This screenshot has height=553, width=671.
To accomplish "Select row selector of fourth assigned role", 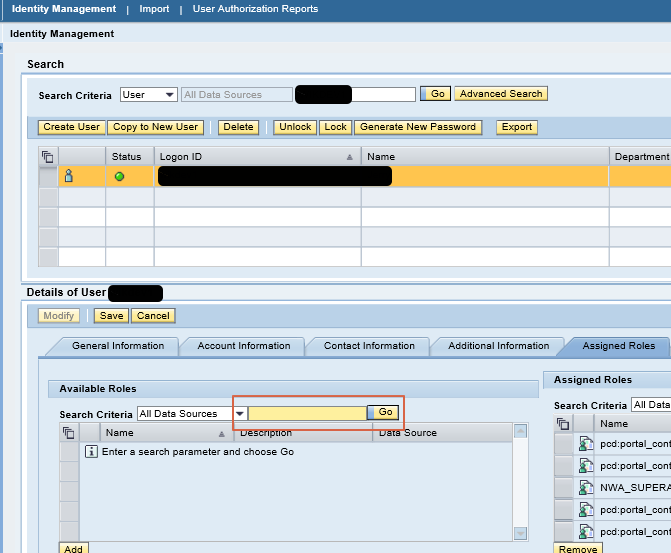I will click(x=564, y=509).
